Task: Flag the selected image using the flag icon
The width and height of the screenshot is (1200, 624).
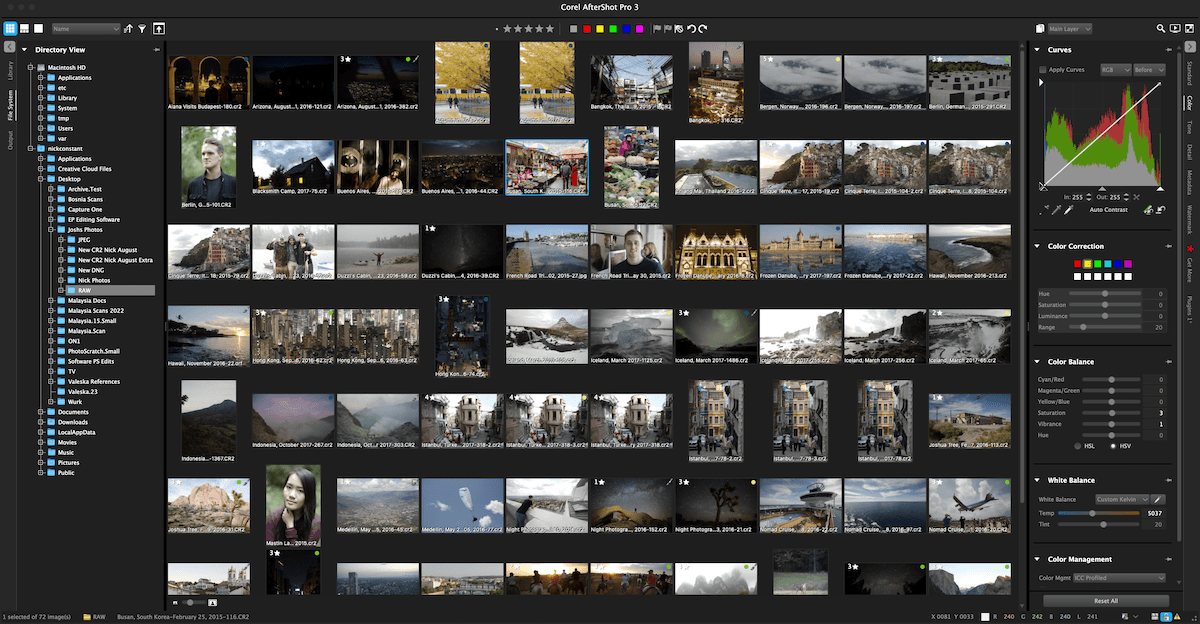Action: 657,28
